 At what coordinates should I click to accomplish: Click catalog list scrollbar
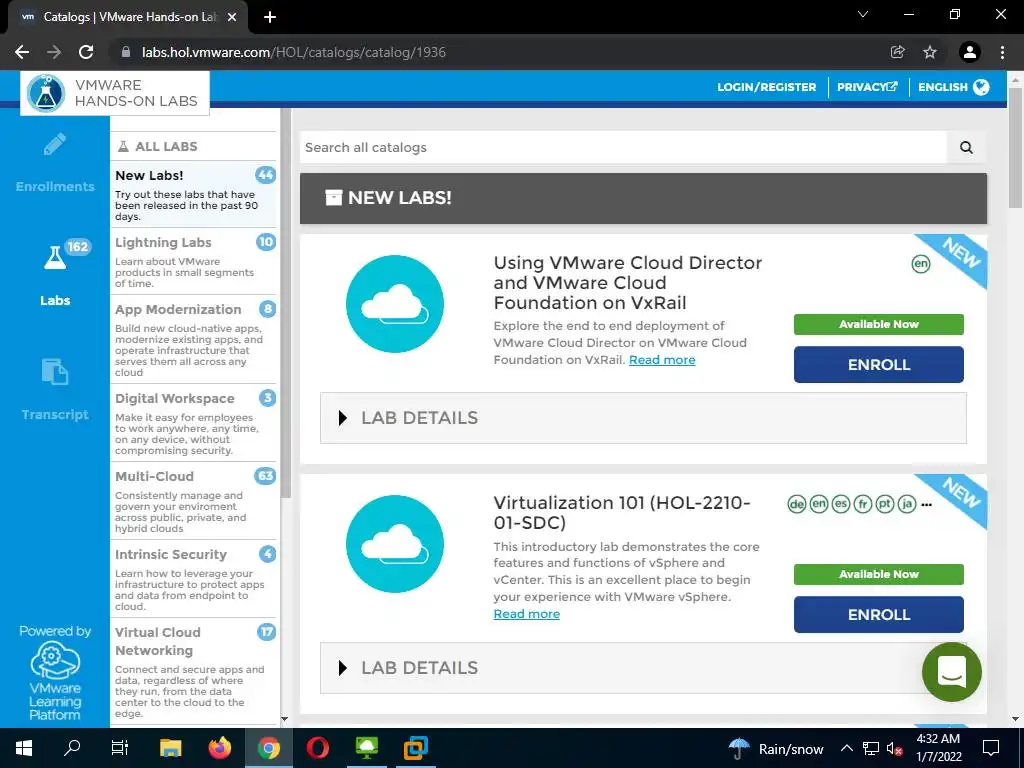(285, 303)
